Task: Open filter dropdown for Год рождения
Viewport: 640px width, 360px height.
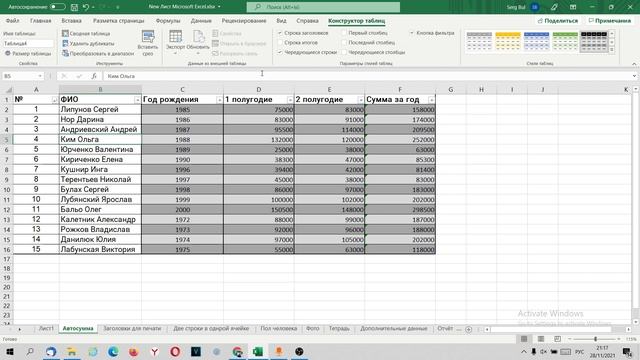Action: pyautogui.click(x=219, y=100)
